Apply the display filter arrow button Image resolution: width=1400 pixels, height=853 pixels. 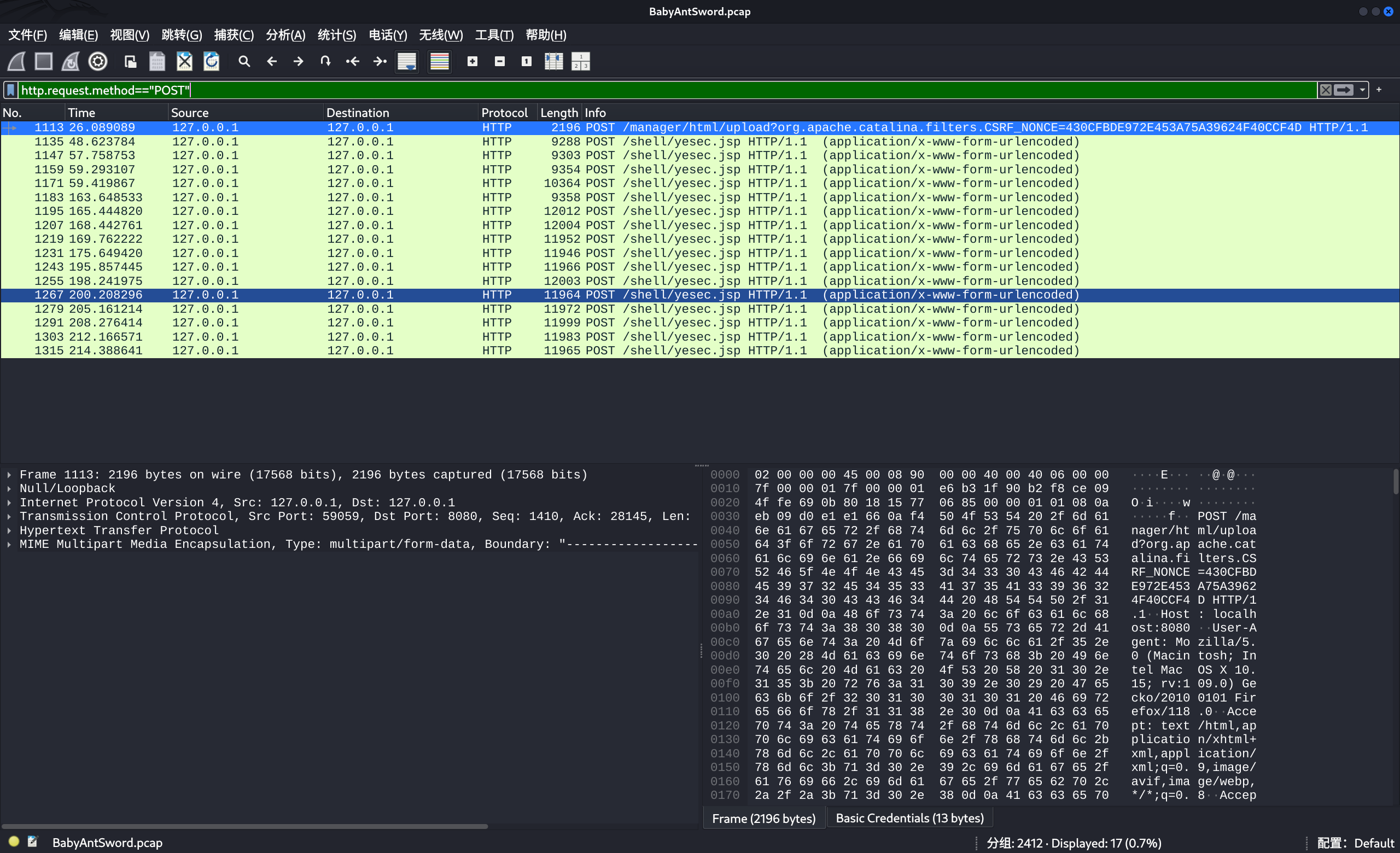pyautogui.click(x=1343, y=90)
